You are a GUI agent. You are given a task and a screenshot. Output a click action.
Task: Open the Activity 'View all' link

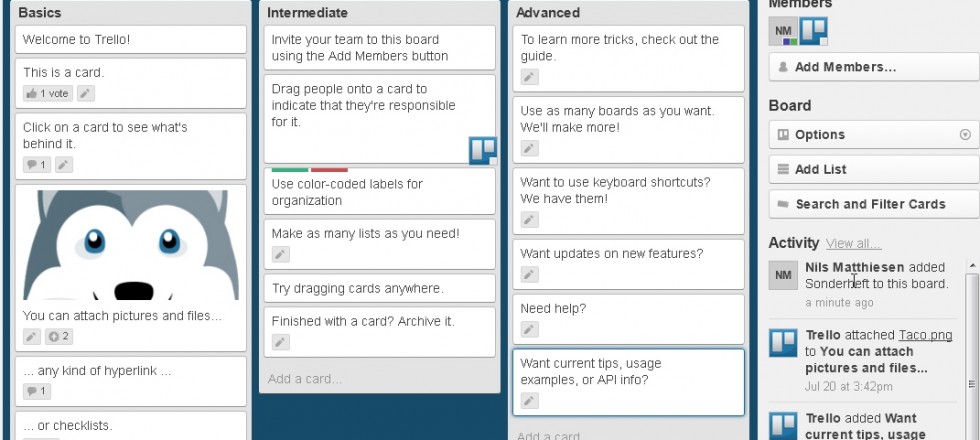(853, 243)
